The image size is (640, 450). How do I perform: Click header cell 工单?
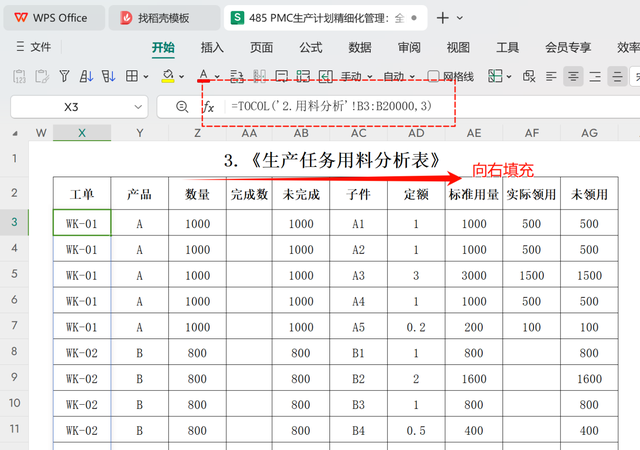point(82,194)
